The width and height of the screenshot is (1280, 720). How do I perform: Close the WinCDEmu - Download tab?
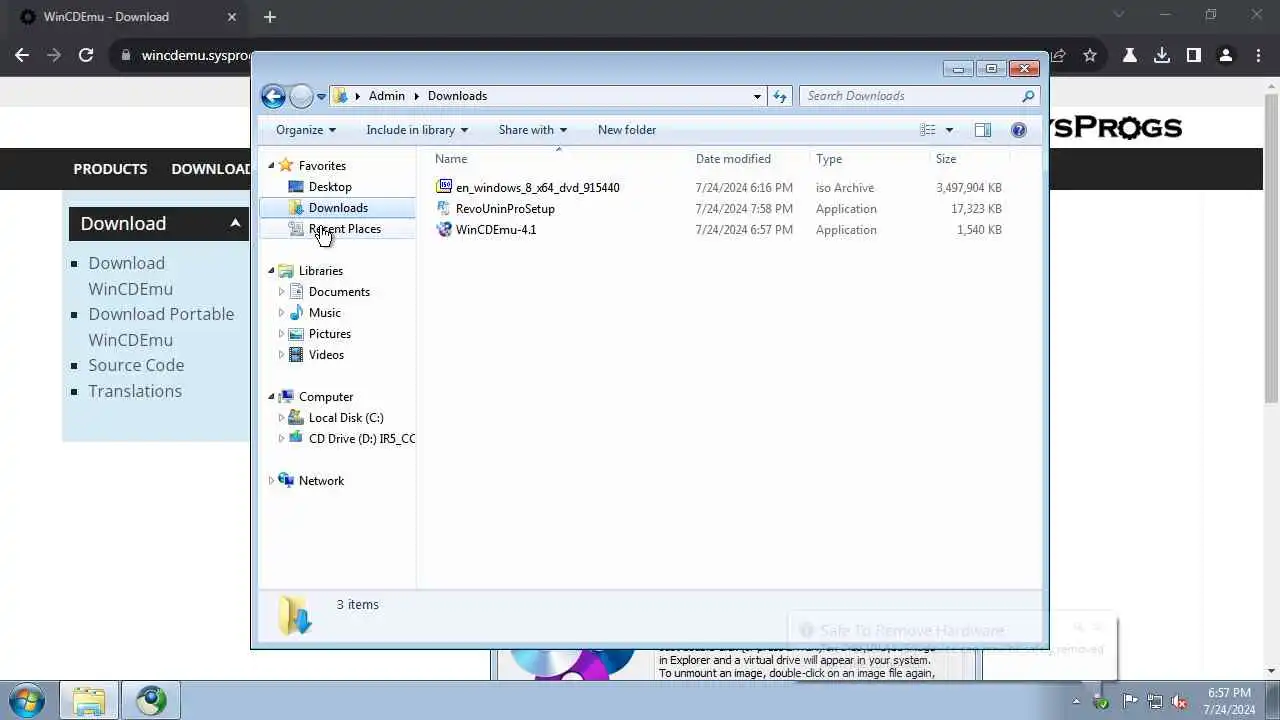232,17
